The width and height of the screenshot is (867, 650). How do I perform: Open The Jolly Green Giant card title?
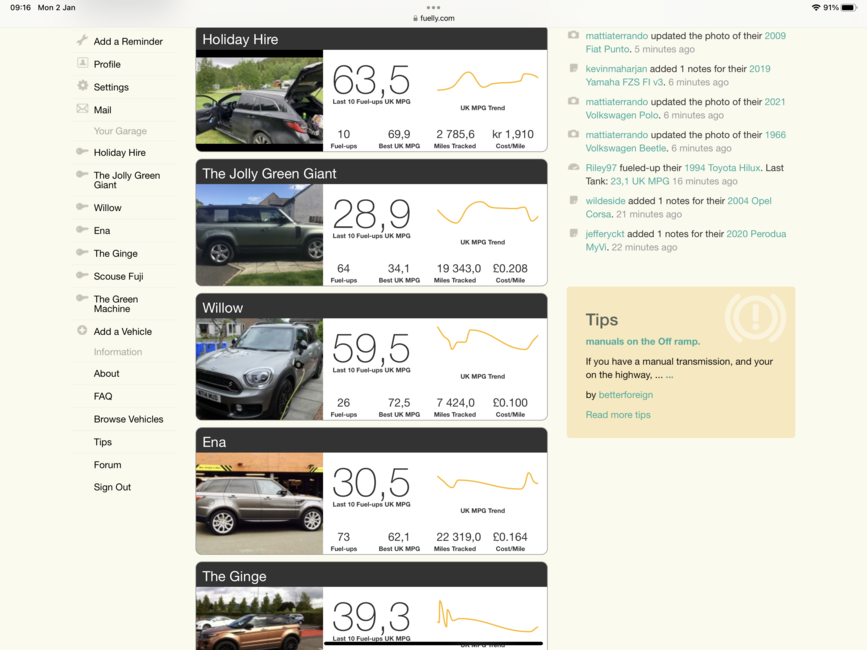tap(269, 174)
